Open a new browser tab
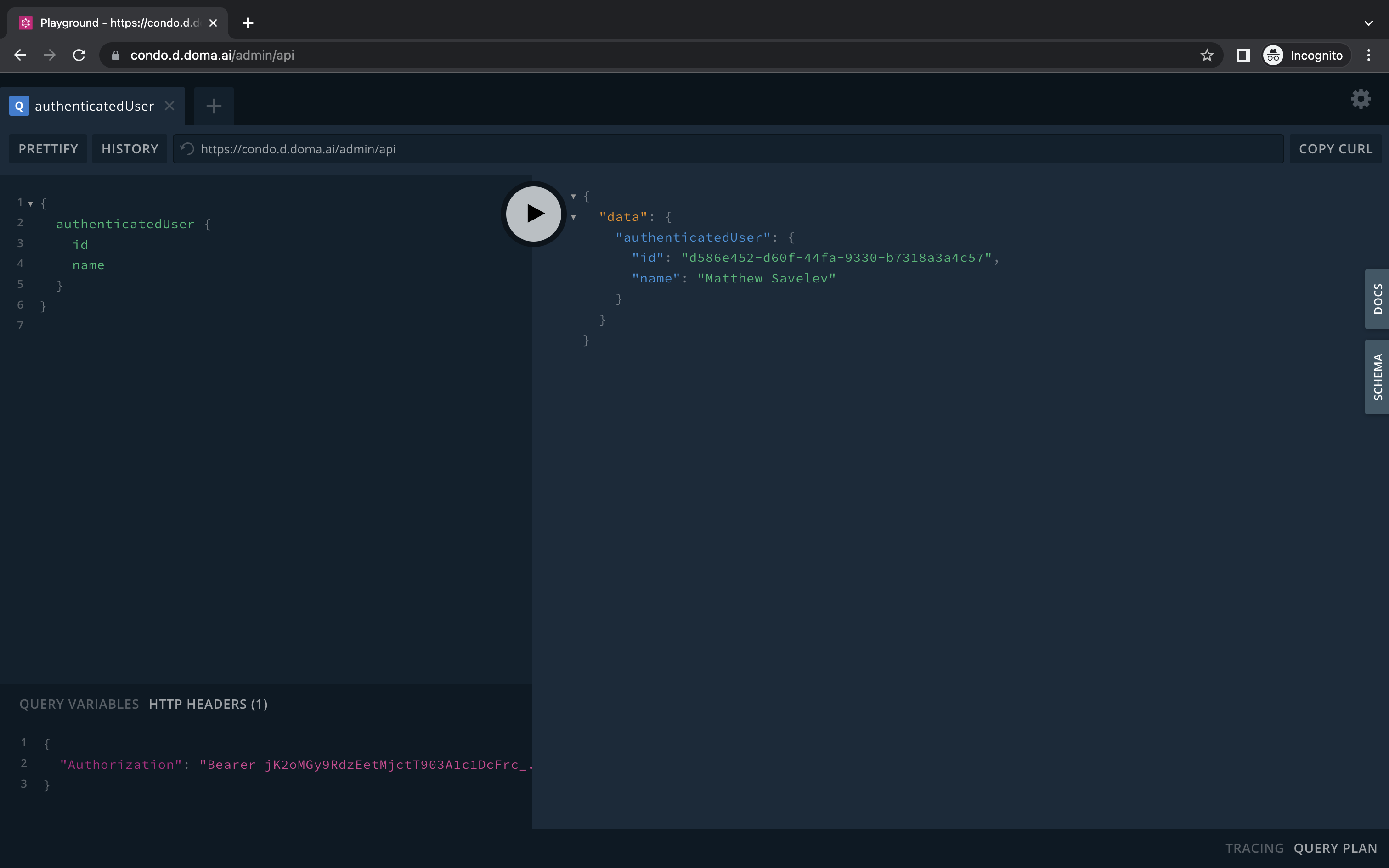The height and width of the screenshot is (868, 1389). 248,23
